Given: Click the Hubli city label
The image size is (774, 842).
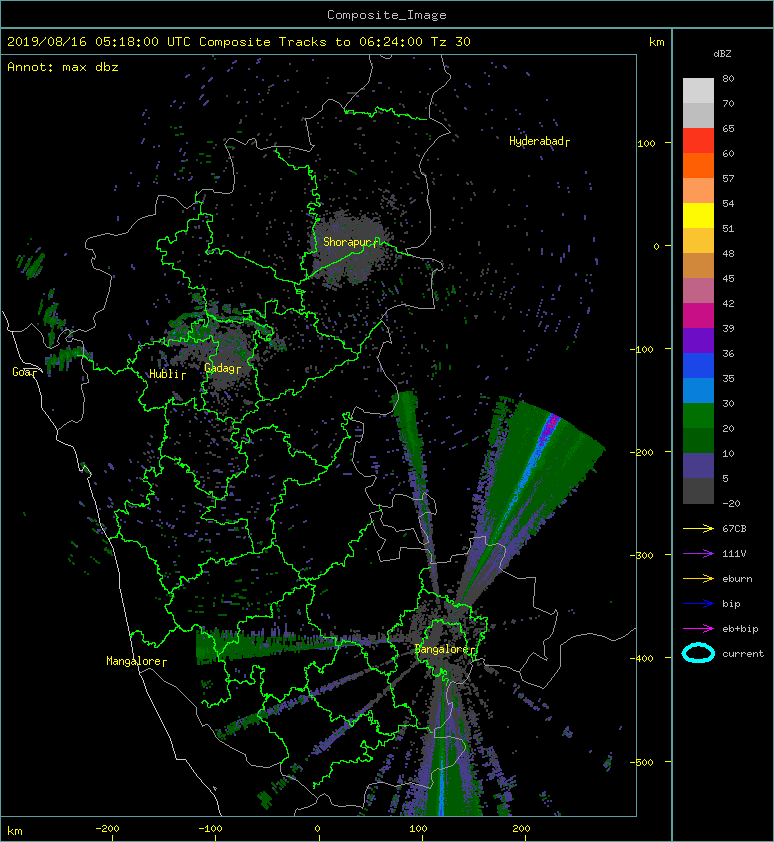Looking at the screenshot, I should click(167, 374).
